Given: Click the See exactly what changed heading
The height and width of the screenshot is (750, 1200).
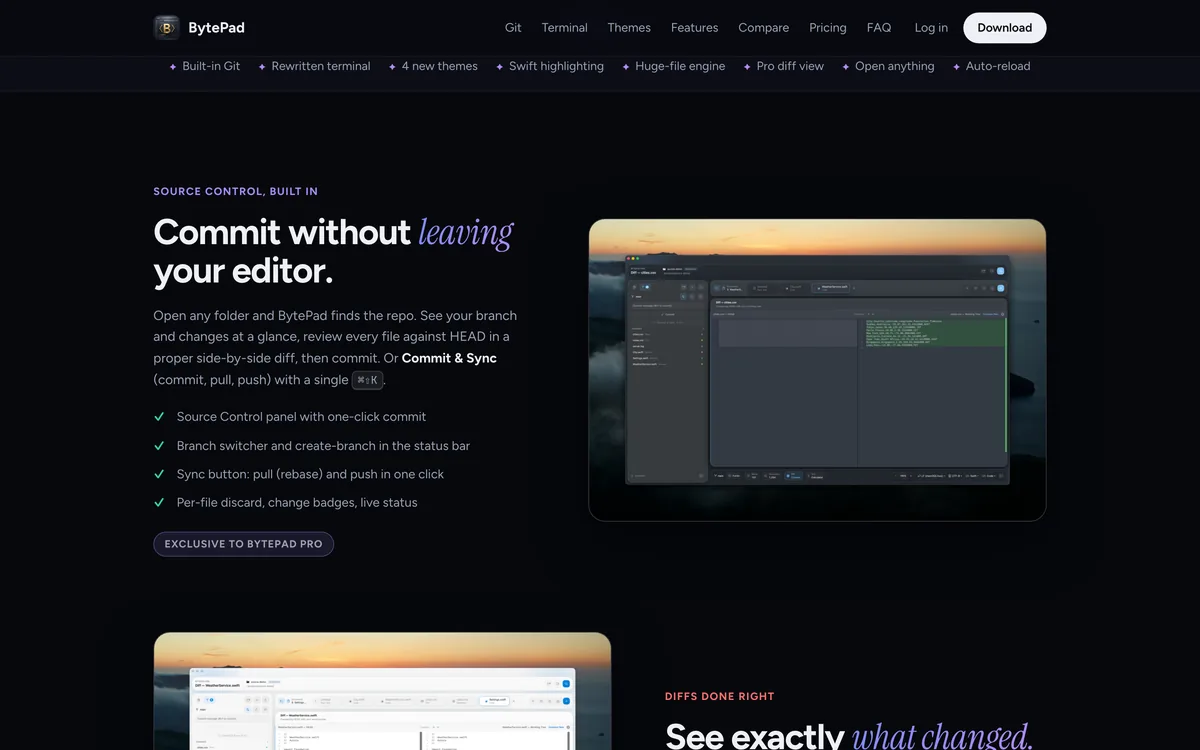Looking at the screenshot, I should click(x=849, y=736).
